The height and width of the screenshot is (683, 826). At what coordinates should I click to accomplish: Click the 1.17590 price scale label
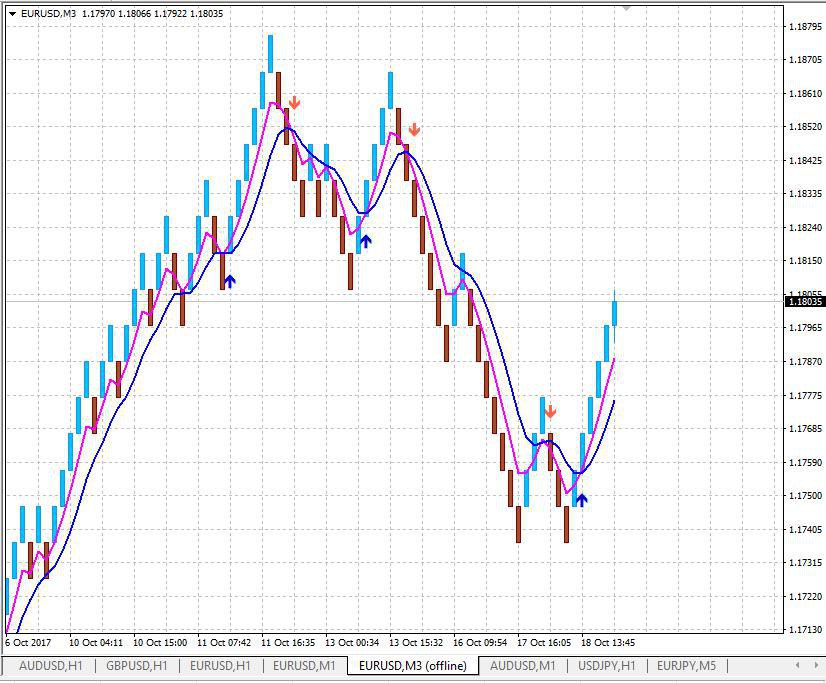805,462
